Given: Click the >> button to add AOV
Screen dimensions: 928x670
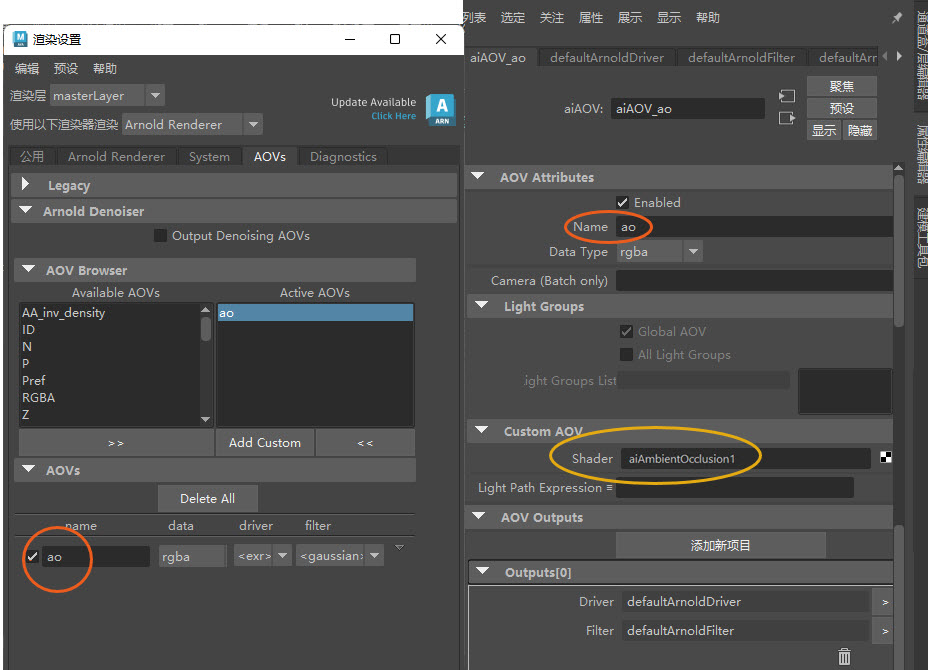Looking at the screenshot, I should 116,443.
